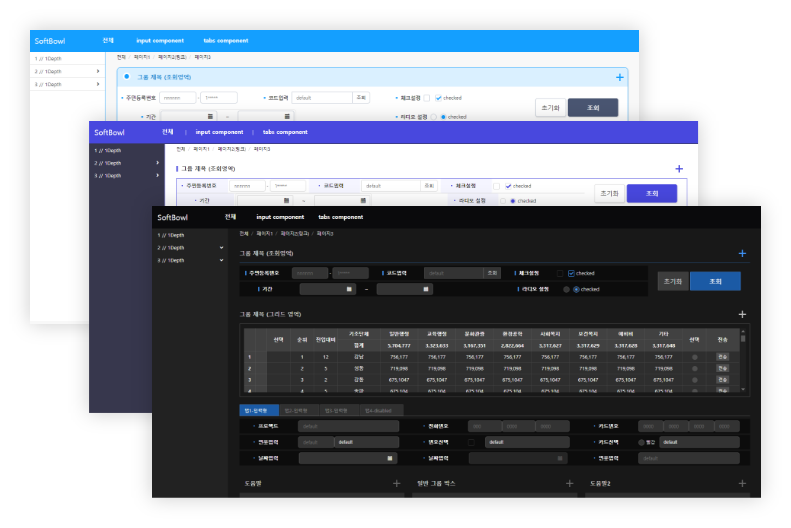This screenshot has height=528, width=791.
Task: Open tabs component menu in the purple window
Action: [285, 132]
